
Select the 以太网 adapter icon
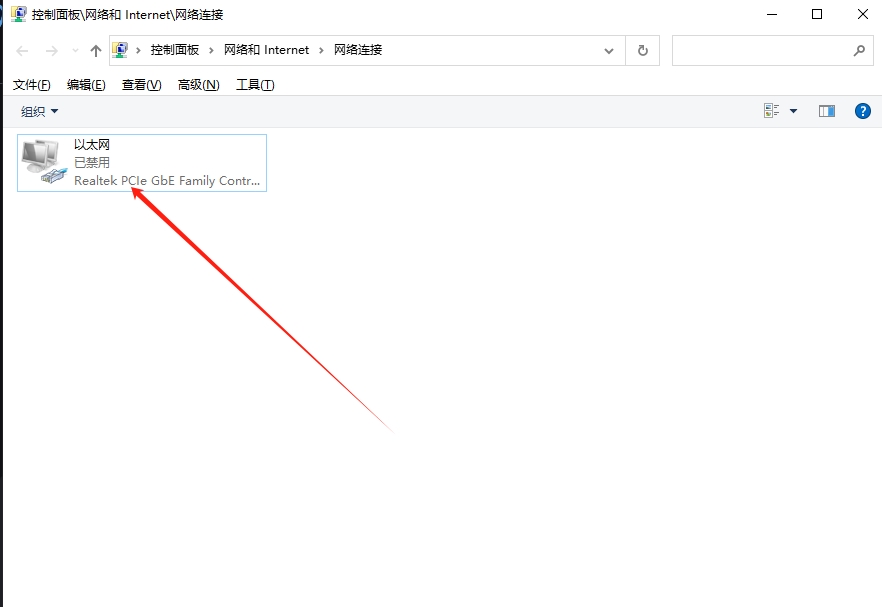pyautogui.click(x=44, y=161)
